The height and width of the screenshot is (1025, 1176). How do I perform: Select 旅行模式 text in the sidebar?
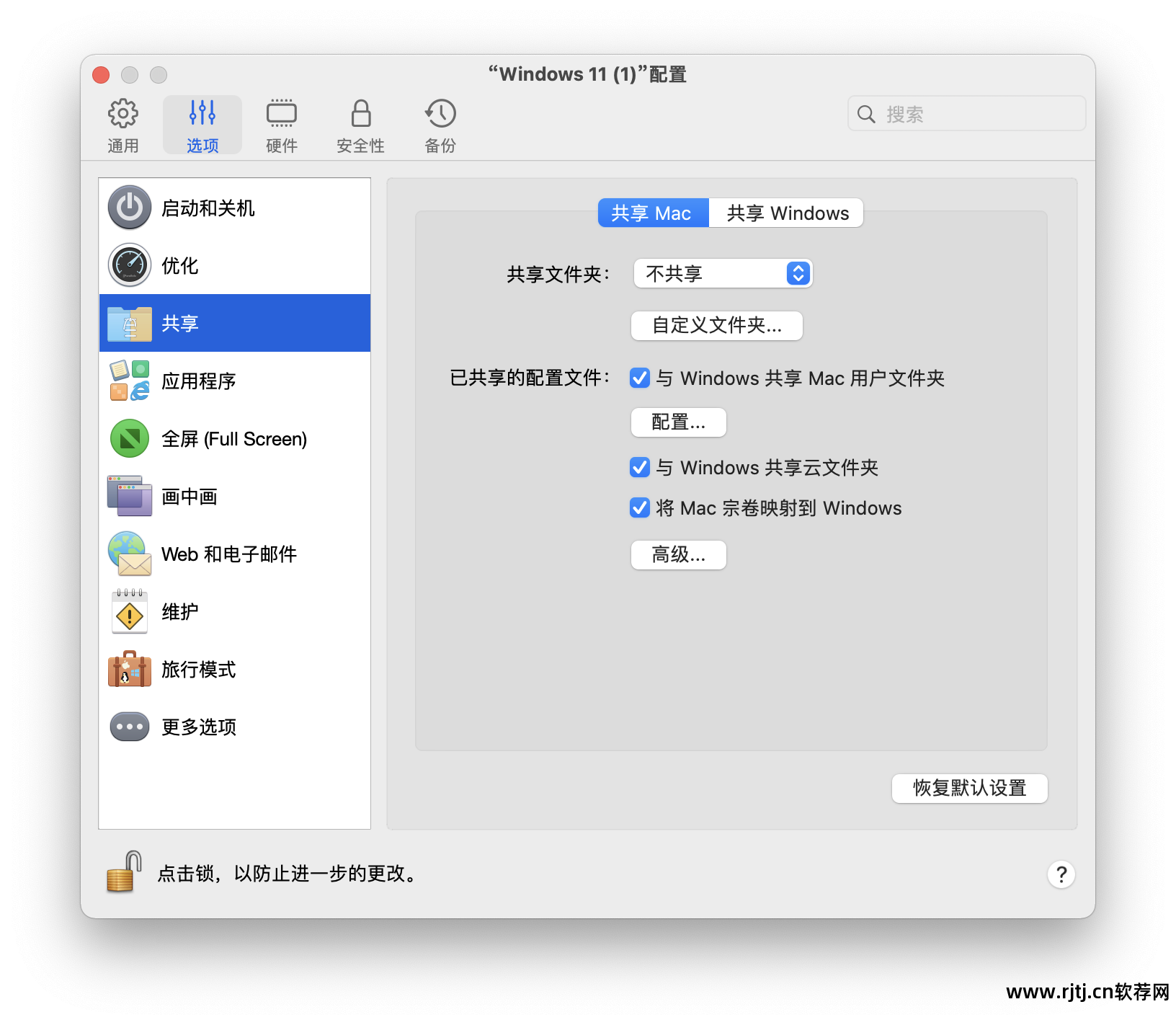point(199,670)
